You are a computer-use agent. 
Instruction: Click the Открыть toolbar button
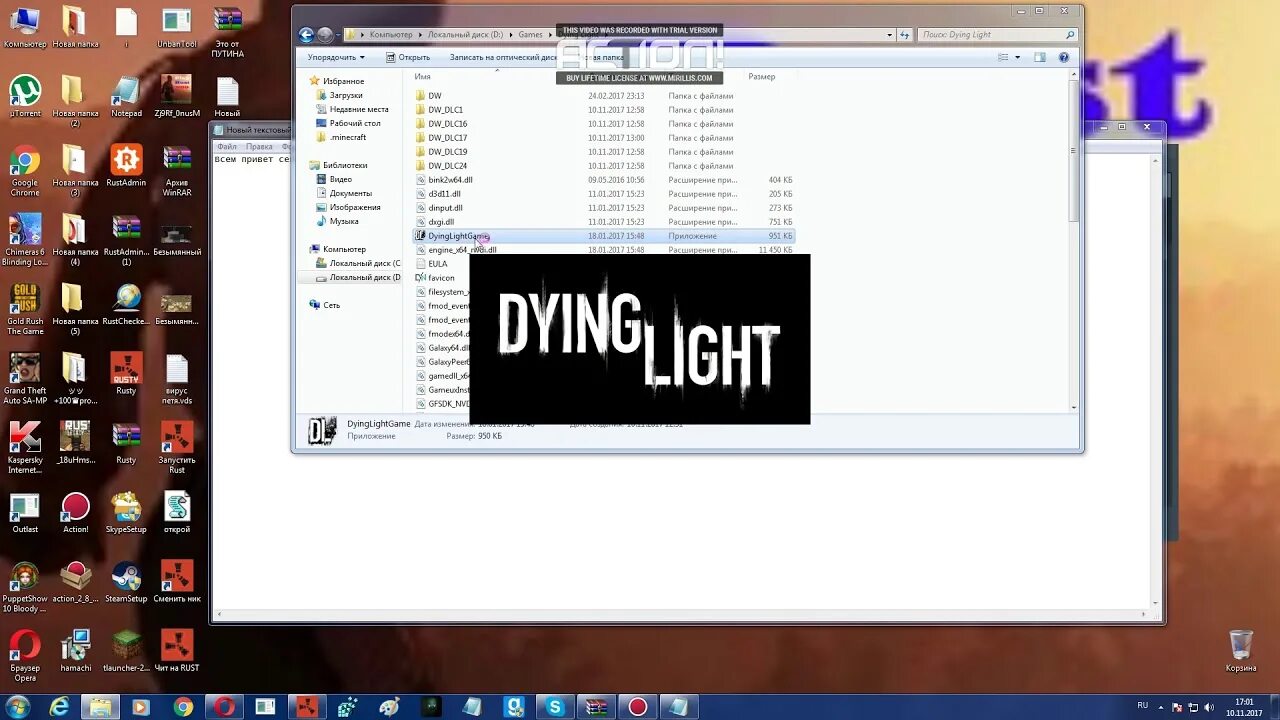coord(408,57)
